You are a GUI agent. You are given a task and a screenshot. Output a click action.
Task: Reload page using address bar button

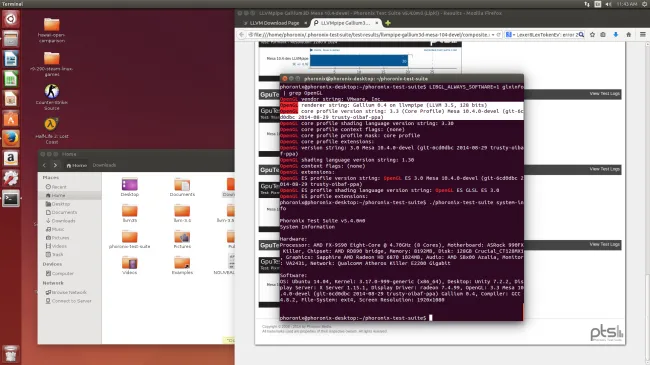498,35
